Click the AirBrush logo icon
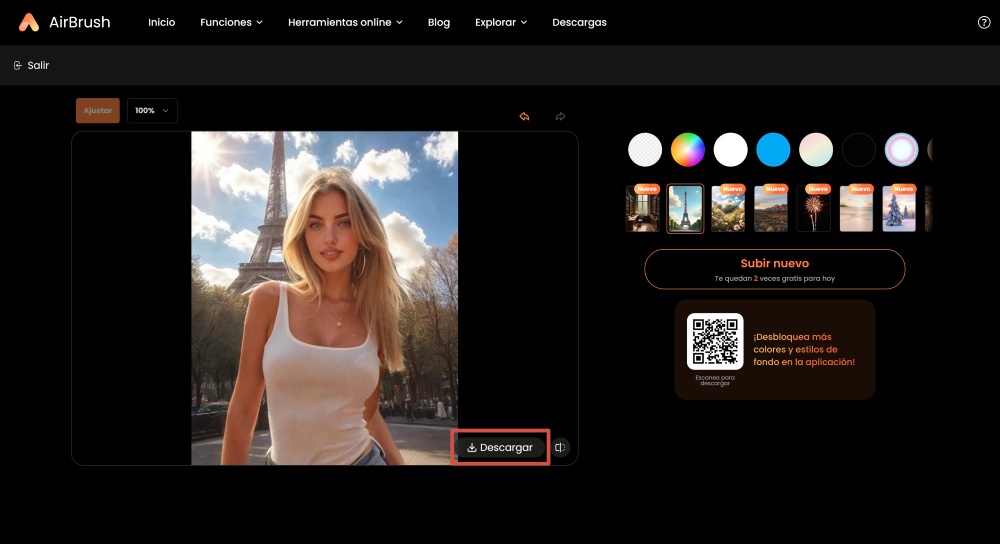Viewport: 1000px width, 544px height. [x=29, y=22]
